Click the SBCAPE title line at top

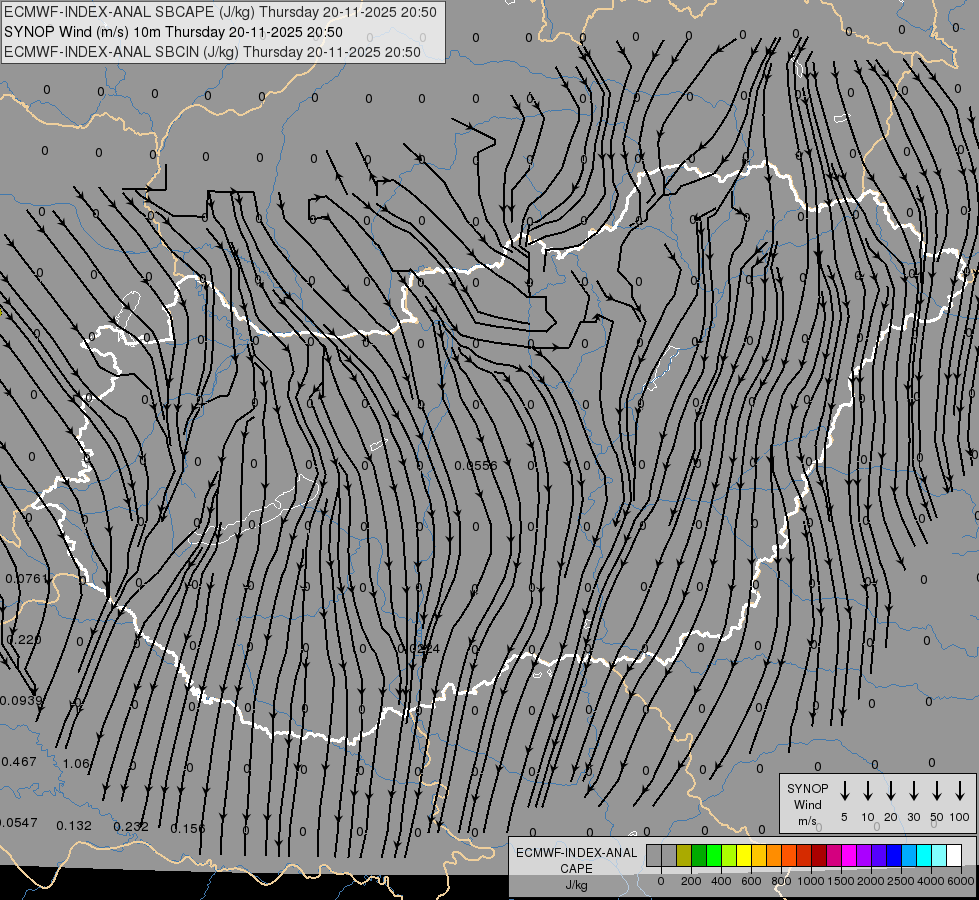220,12
